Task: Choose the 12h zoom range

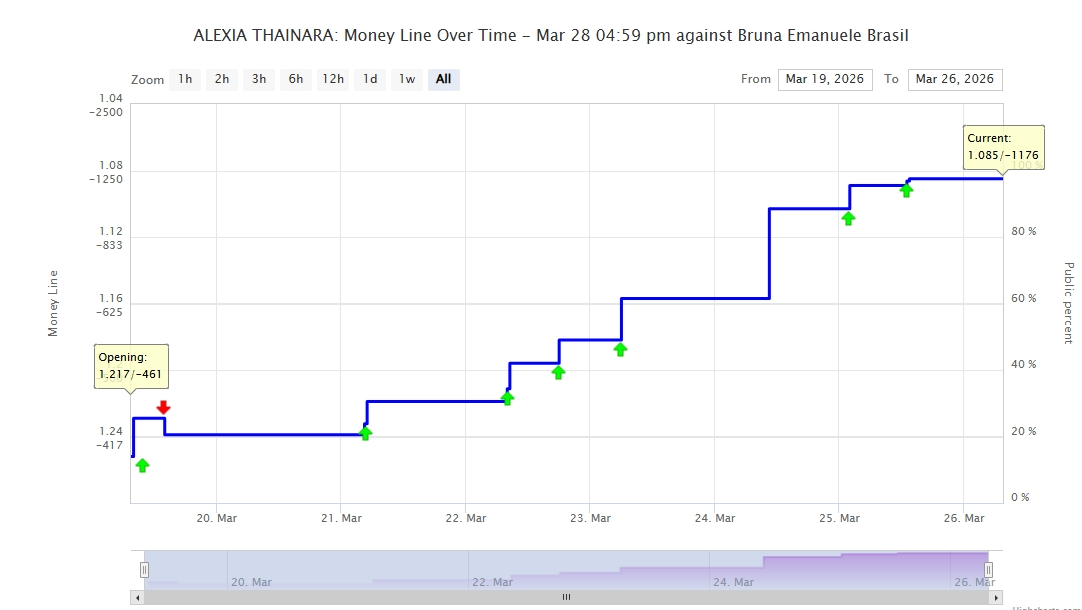Action: point(333,79)
